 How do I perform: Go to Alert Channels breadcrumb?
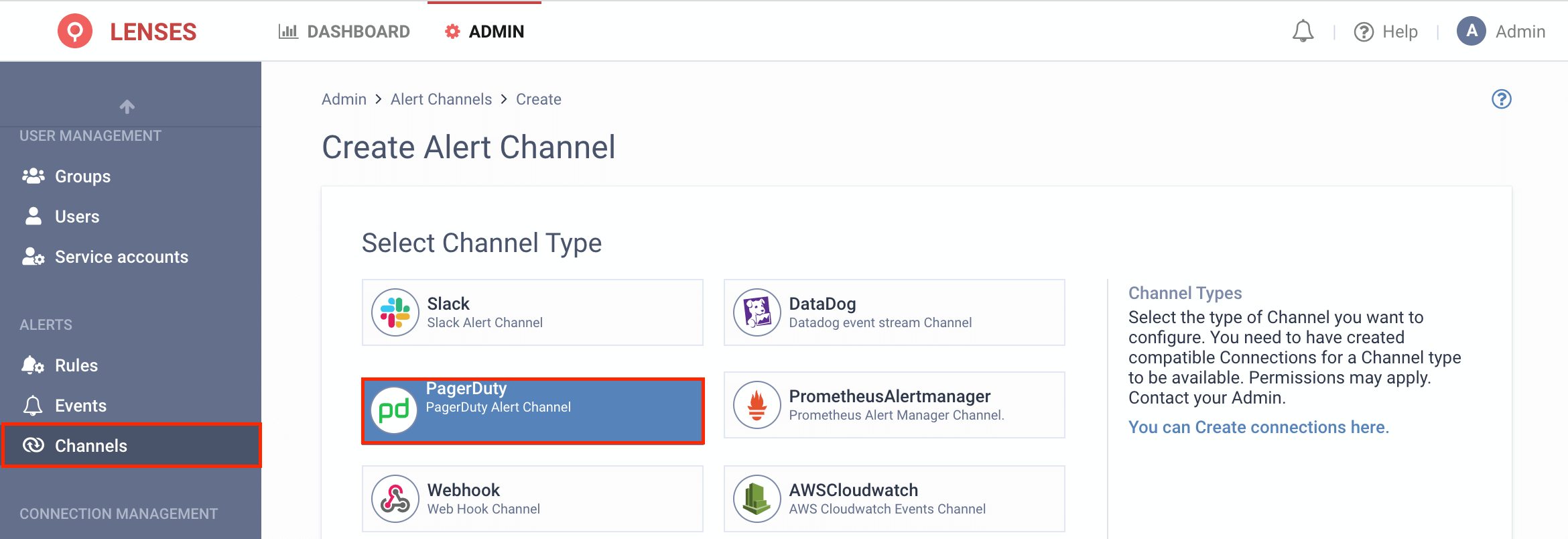point(441,99)
